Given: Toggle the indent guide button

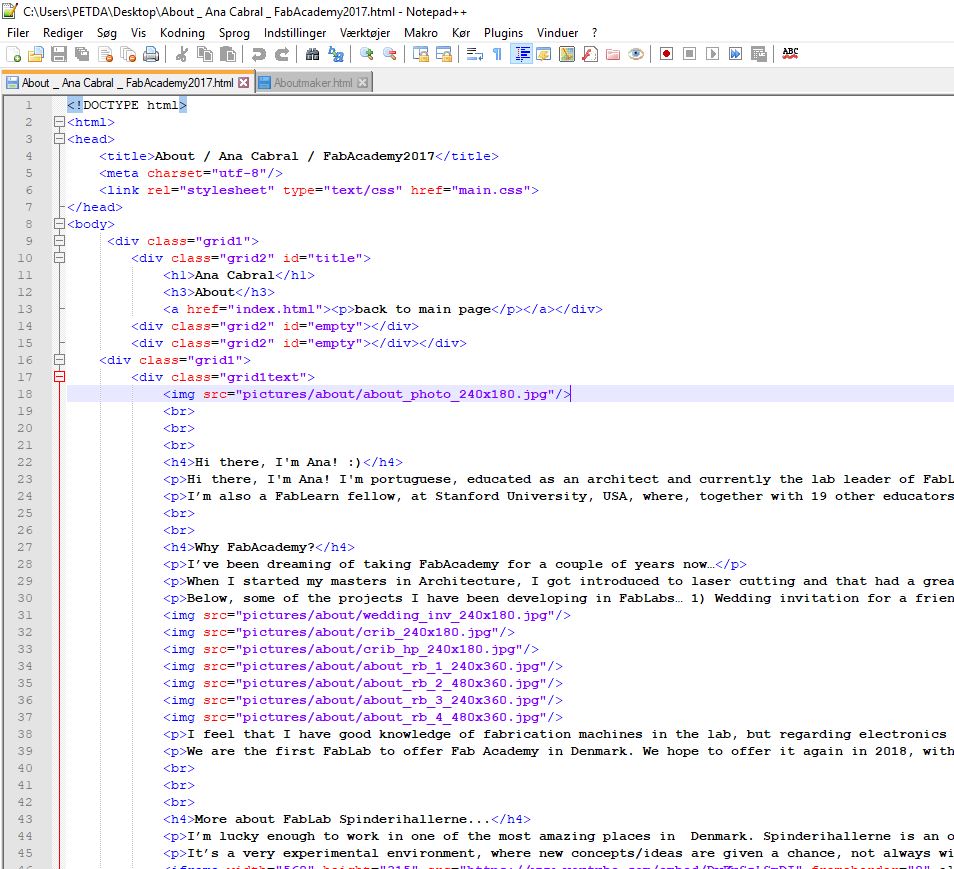Looking at the screenshot, I should coord(521,54).
